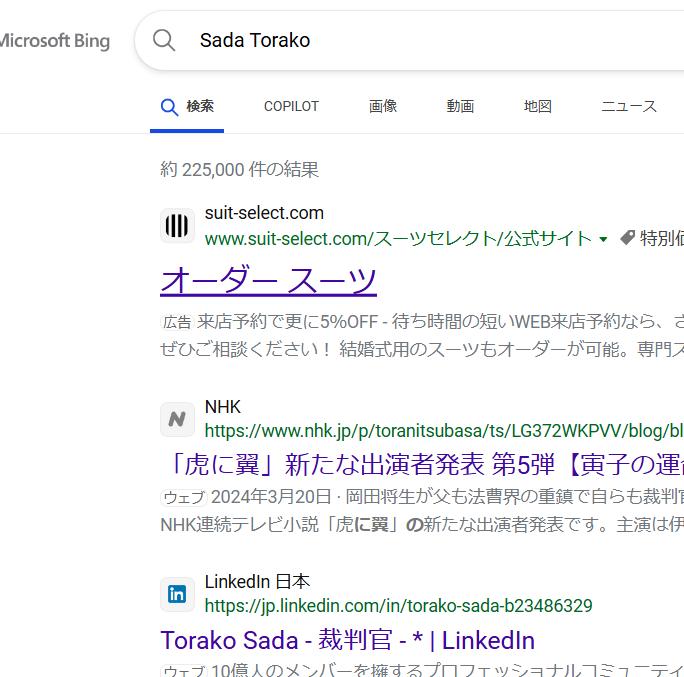Screen dimensions: 684x677
Task: Click the jp.linkedin.com torako-sada URL
Action: point(398,605)
